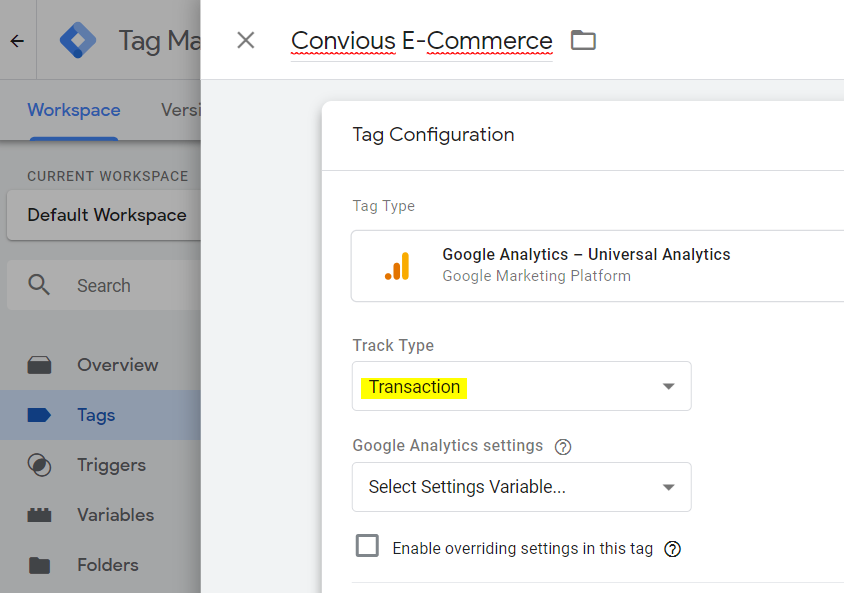
Task: Expand the Select Settings Variable dropdown
Action: pyautogui.click(x=521, y=487)
